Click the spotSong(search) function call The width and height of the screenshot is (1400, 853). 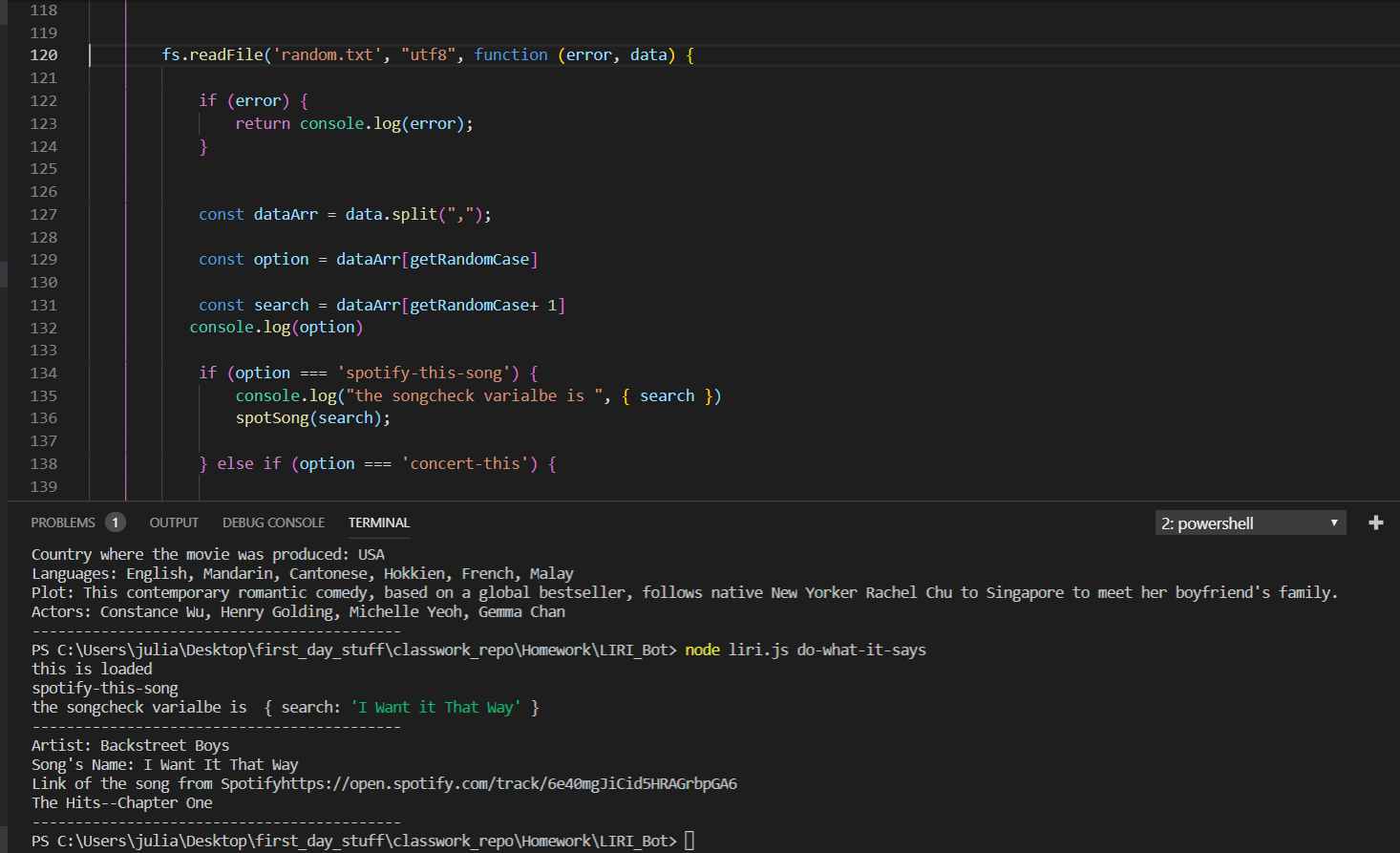[312, 418]
